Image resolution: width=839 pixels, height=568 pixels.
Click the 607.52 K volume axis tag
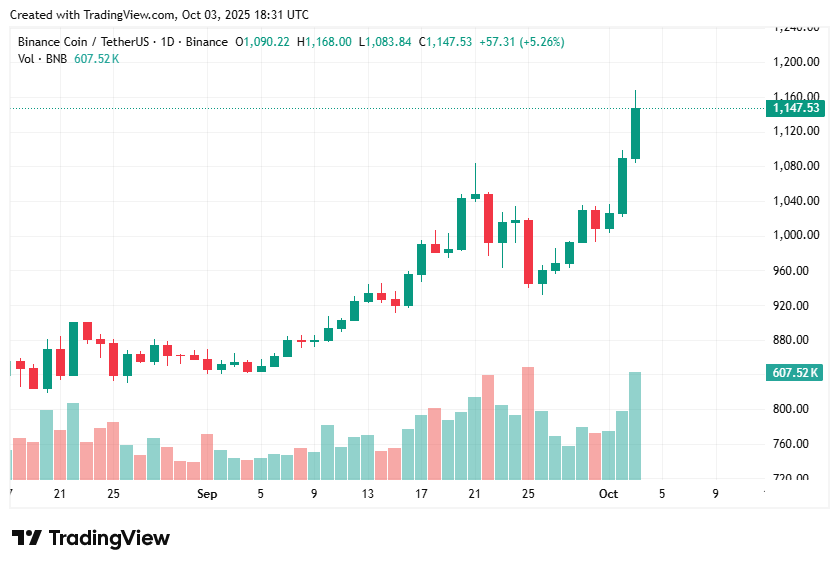point(795,372)
